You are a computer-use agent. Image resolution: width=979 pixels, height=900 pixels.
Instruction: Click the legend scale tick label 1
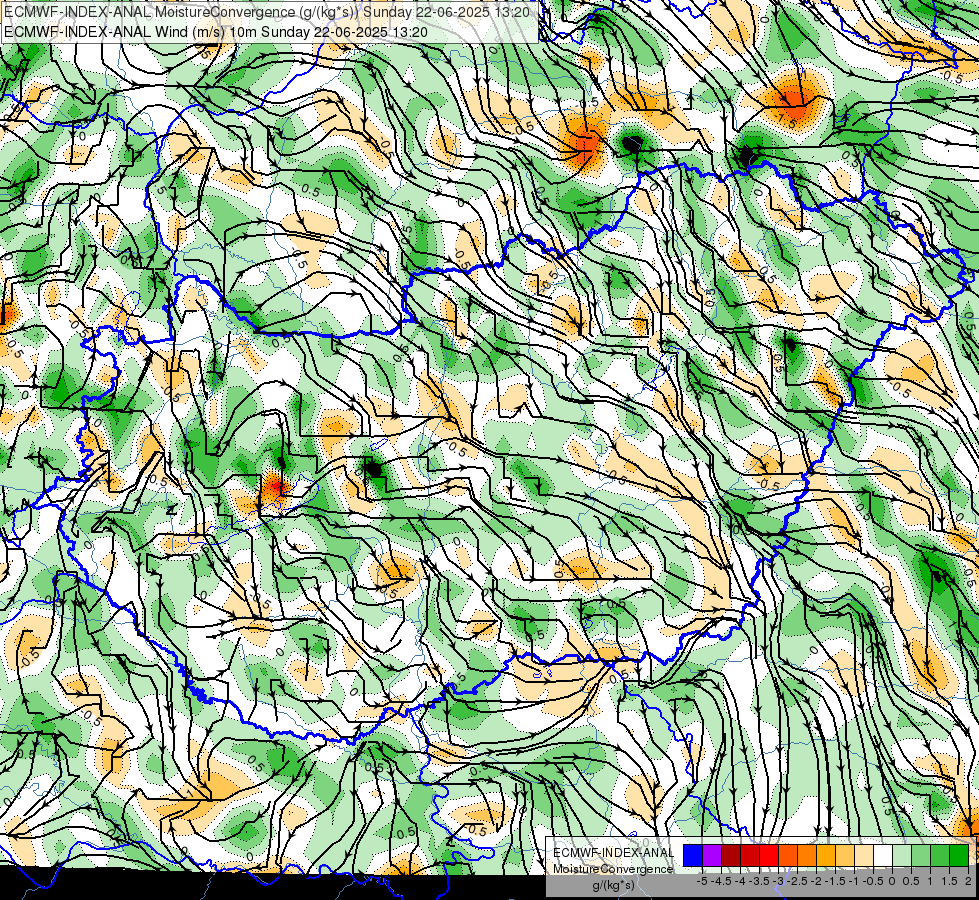click(930, 881)
